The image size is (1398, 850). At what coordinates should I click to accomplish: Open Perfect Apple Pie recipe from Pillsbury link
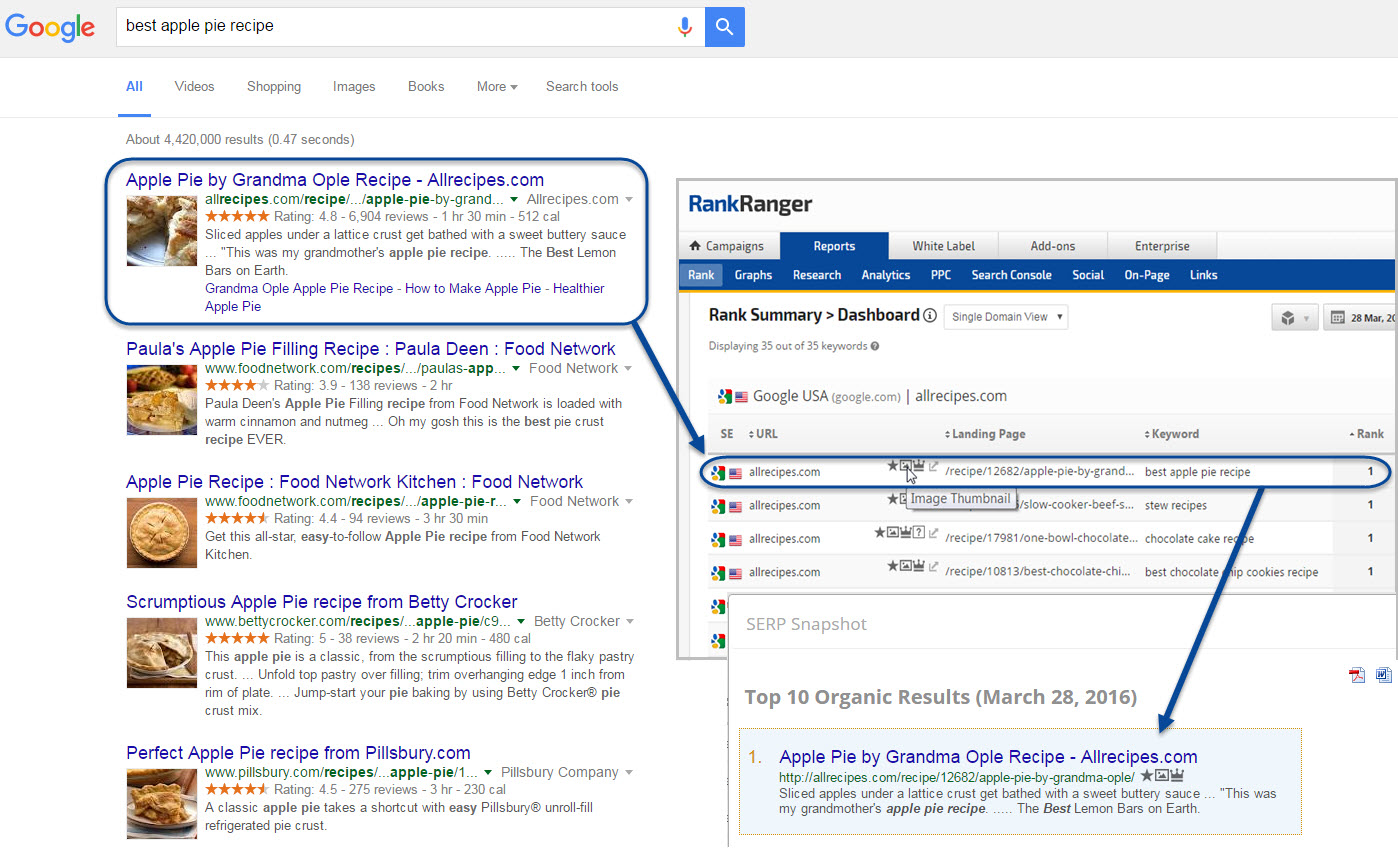pyautogui.click(x=298, y=753)
